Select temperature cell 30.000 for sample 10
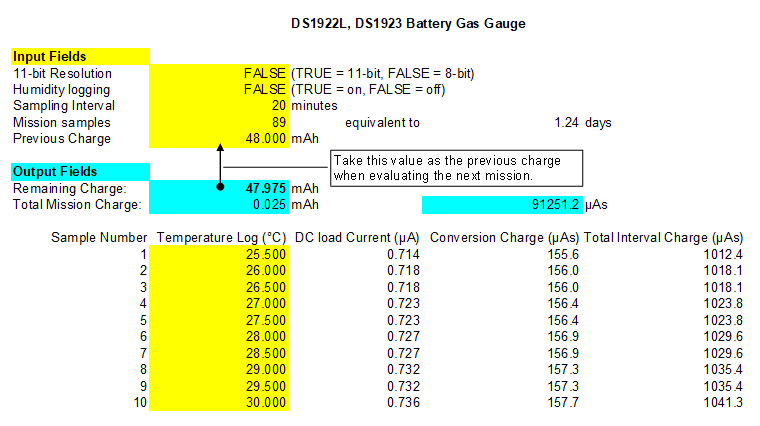The image size is (760, 426). [x=219, y=402]
